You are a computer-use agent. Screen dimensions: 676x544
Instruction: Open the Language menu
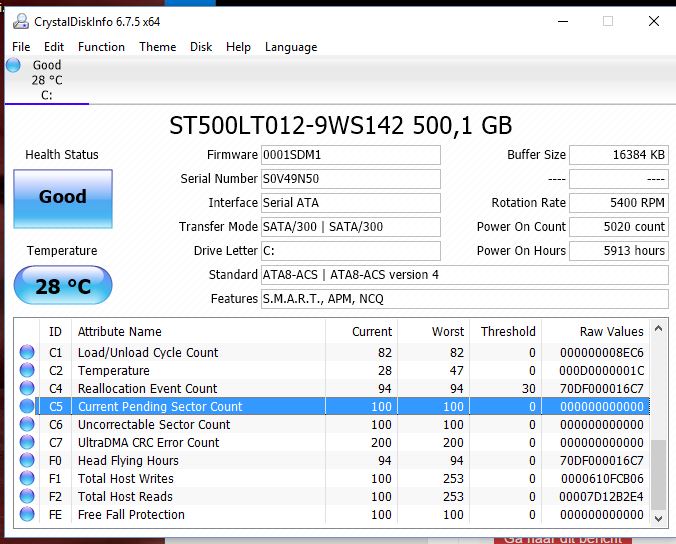pos(291,47)
